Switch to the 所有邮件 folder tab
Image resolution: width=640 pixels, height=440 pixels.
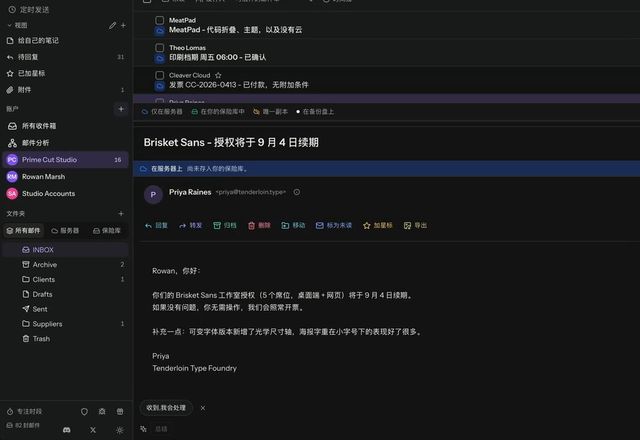pos(24,231)
